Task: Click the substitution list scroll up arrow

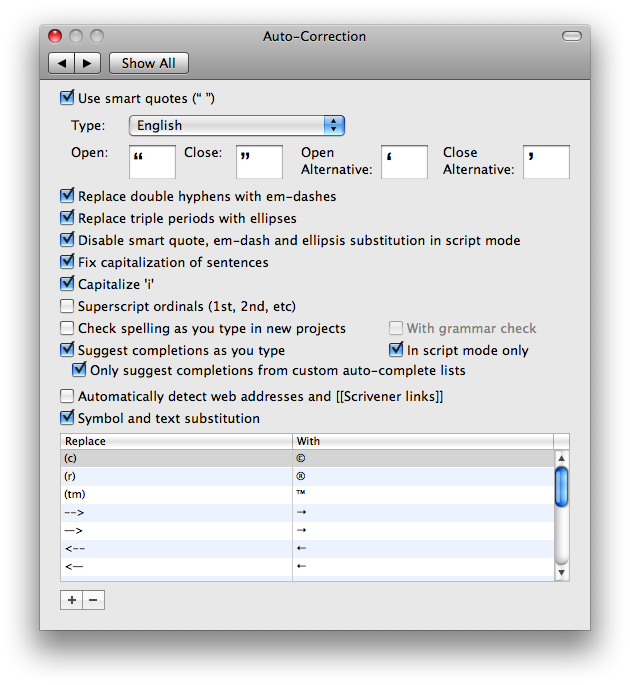Action: pos(561,459)
